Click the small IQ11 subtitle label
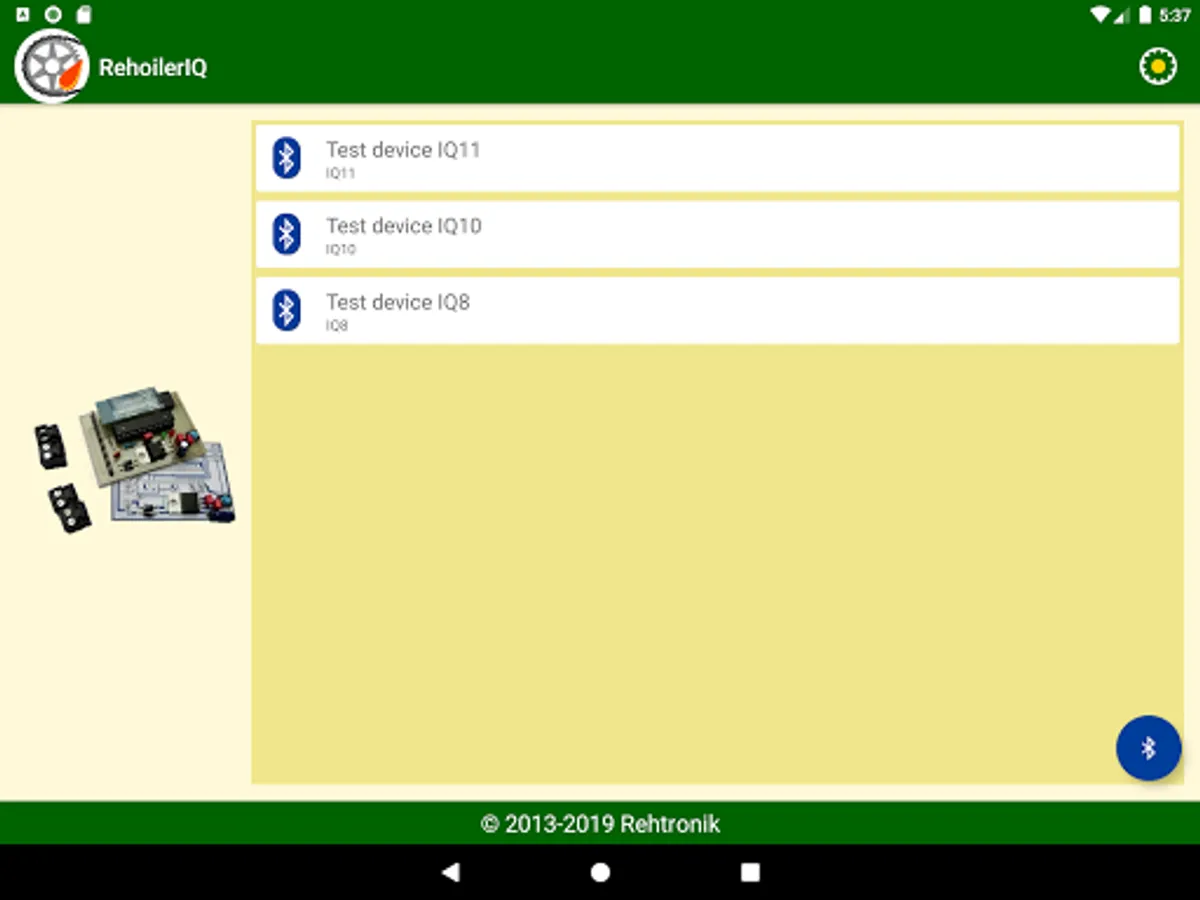 pyautogui.click(x=340, y=174)
